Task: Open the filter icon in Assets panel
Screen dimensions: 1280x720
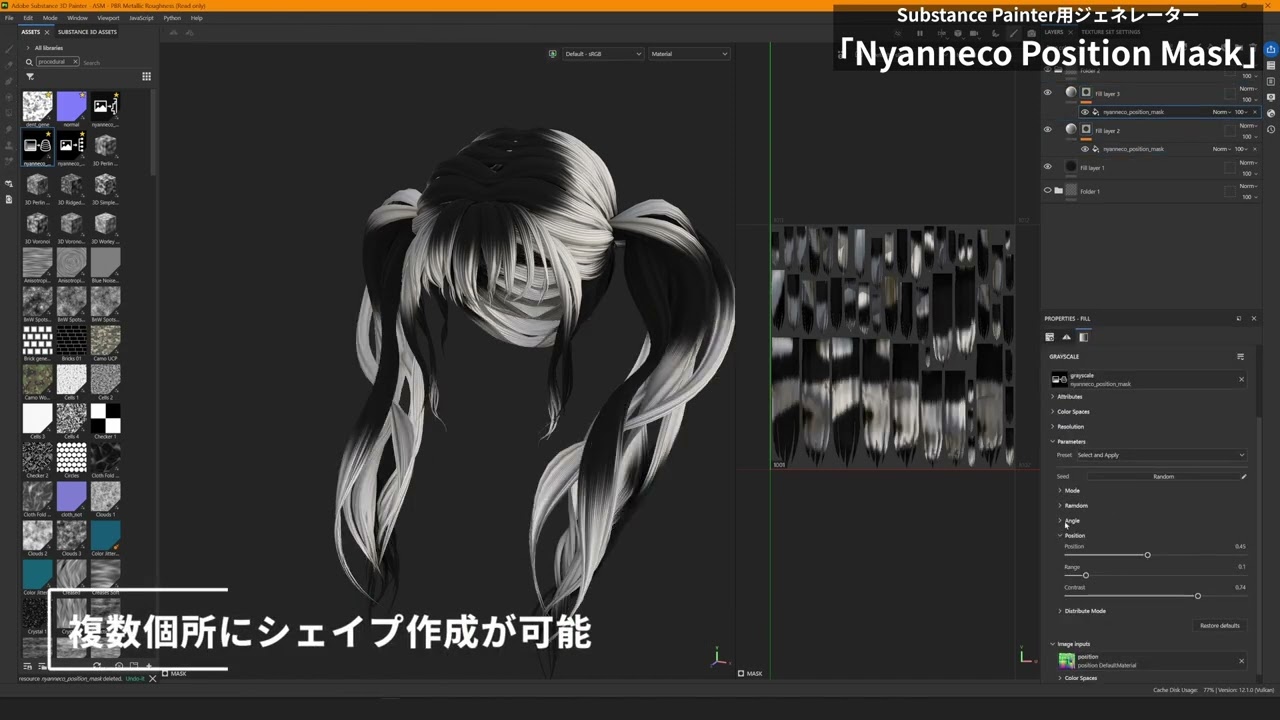Action: [x=30, y=76]
